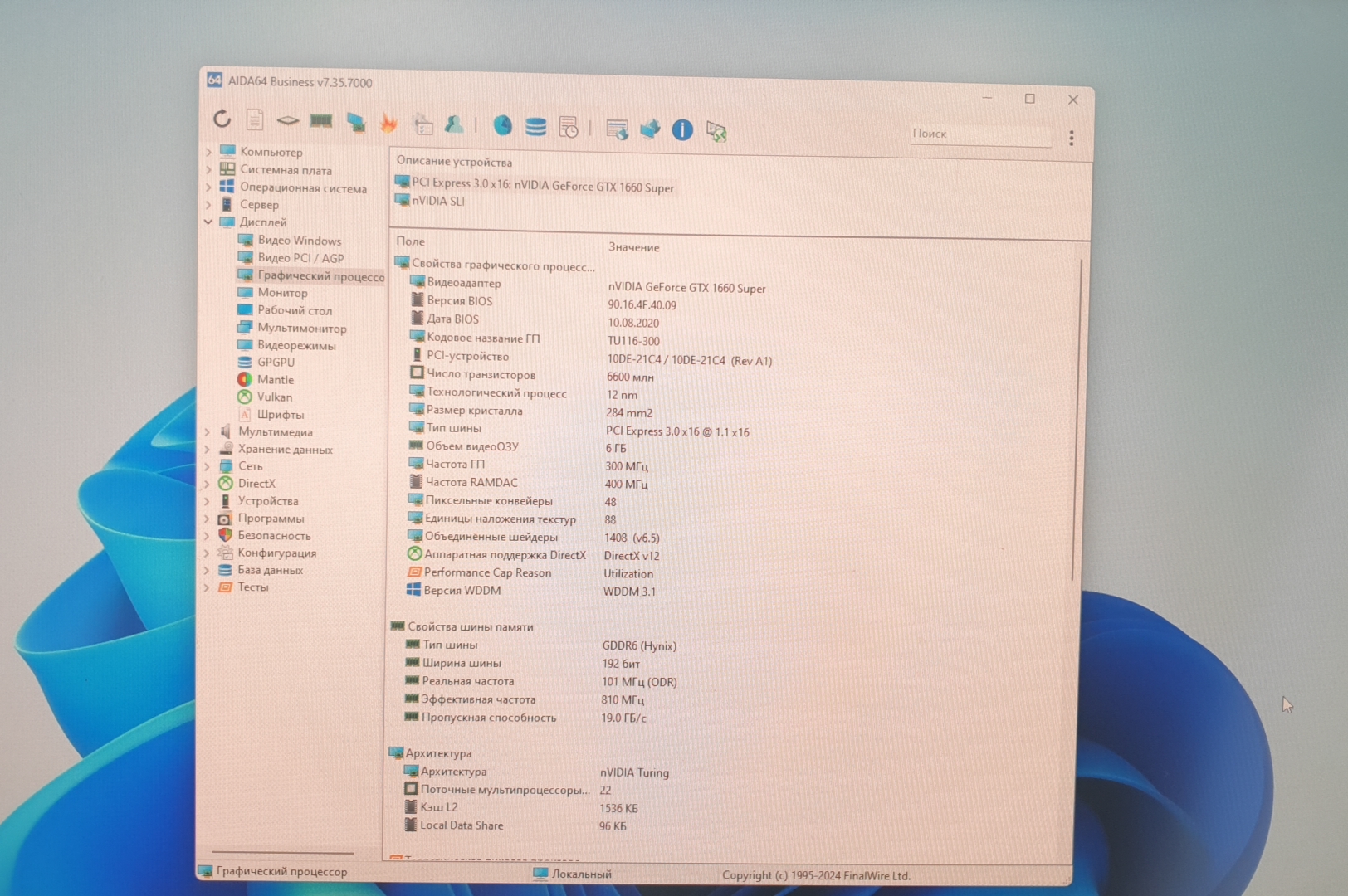Click the memory module toolbar icon

(x=321, y=122)
